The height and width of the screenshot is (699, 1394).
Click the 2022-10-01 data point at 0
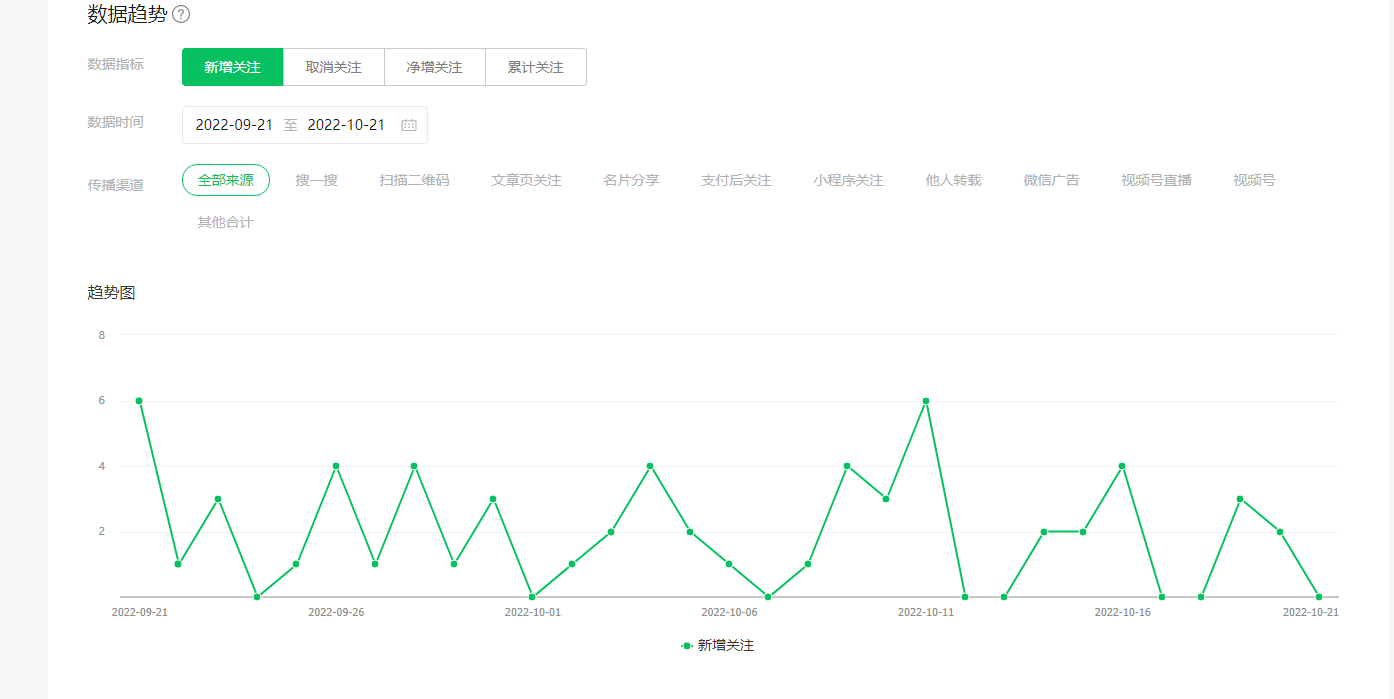tap(532, 597)
